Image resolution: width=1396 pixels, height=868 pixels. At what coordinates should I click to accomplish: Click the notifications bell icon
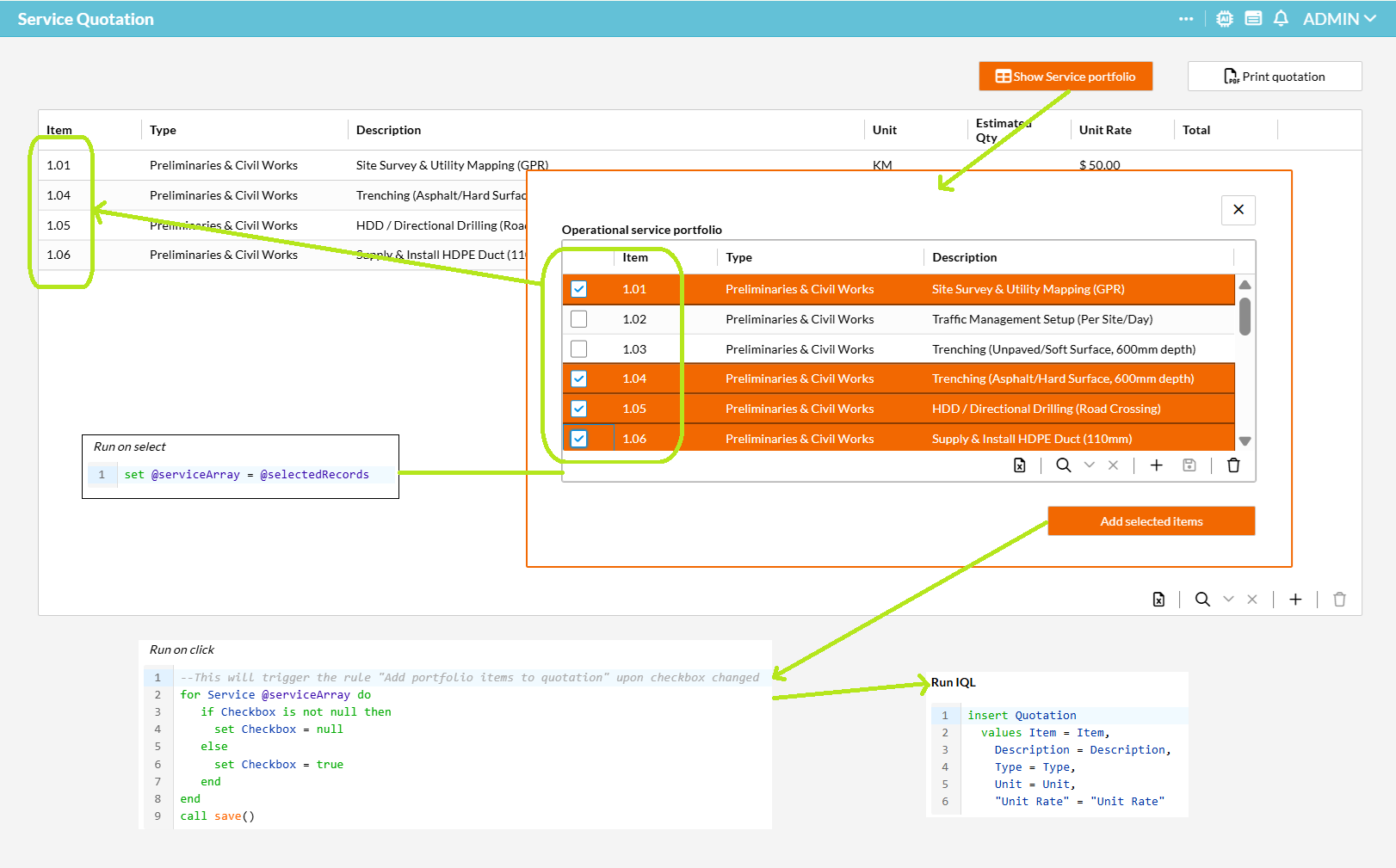tap(1281, 19)
